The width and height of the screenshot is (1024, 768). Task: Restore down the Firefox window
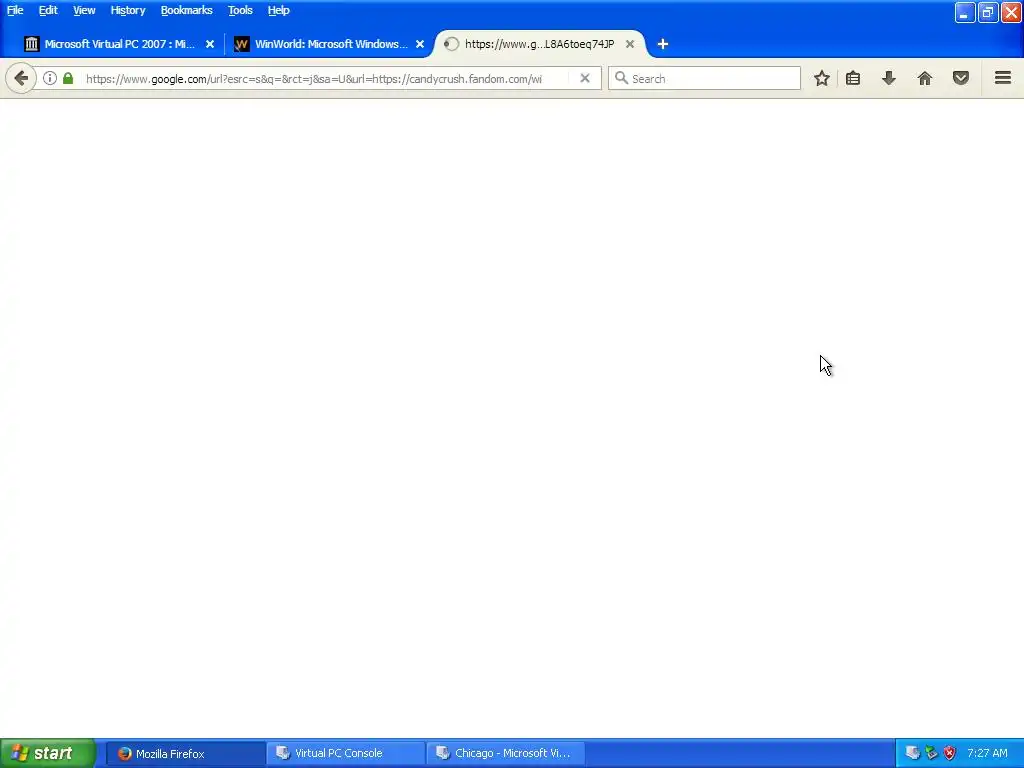coord(987,12)
